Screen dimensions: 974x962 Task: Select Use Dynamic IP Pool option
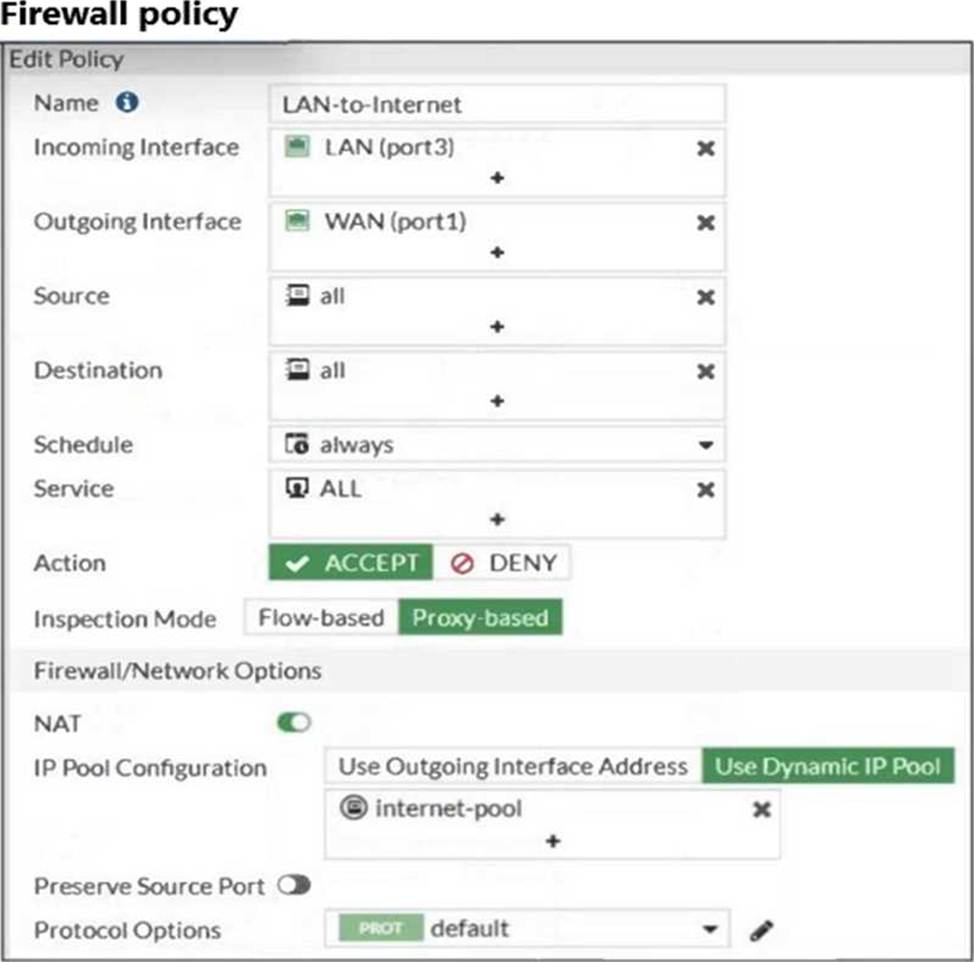click(828, 767)
